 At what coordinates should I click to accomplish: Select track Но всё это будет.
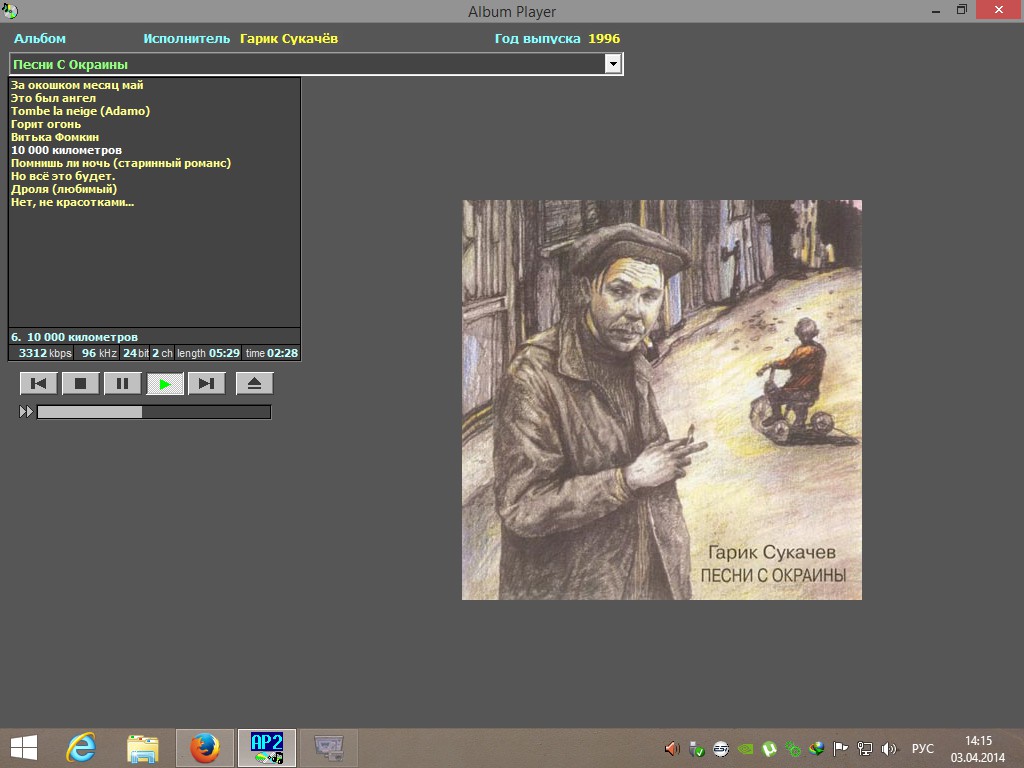[x=63, y=176]
